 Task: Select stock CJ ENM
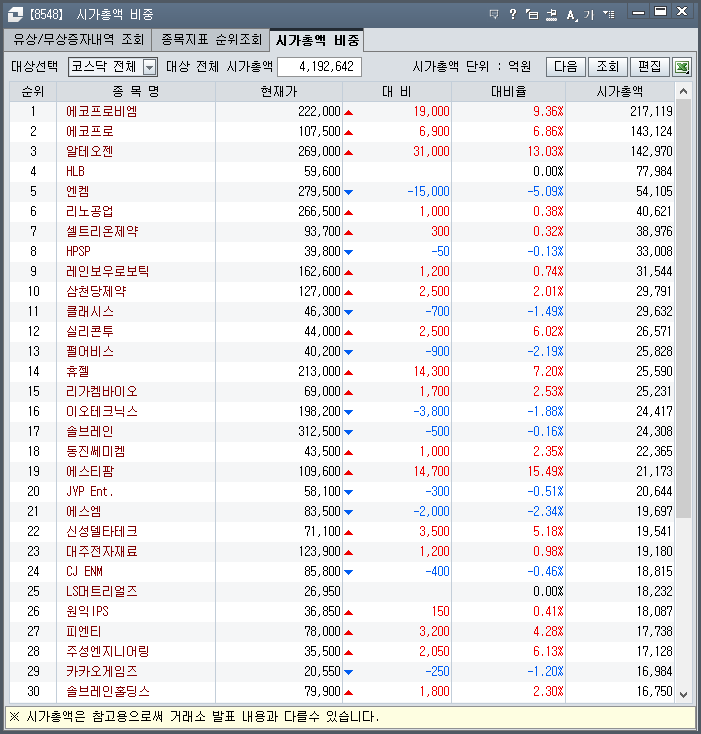tap(84, 572)
